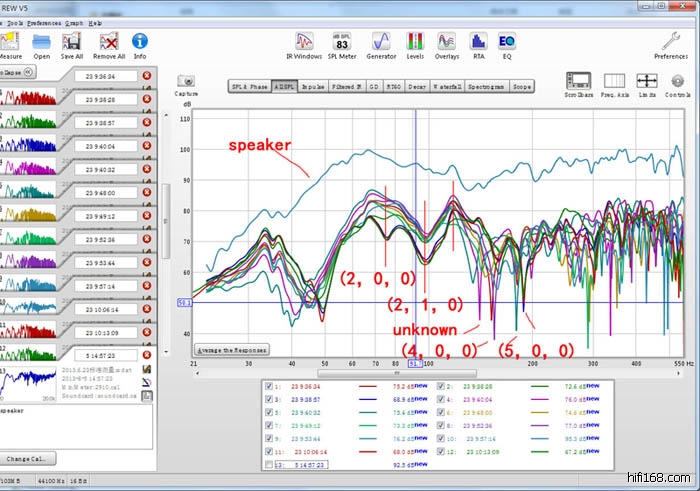
Task: Click the Change Cal... button
Action: click(x=31, y=458)
